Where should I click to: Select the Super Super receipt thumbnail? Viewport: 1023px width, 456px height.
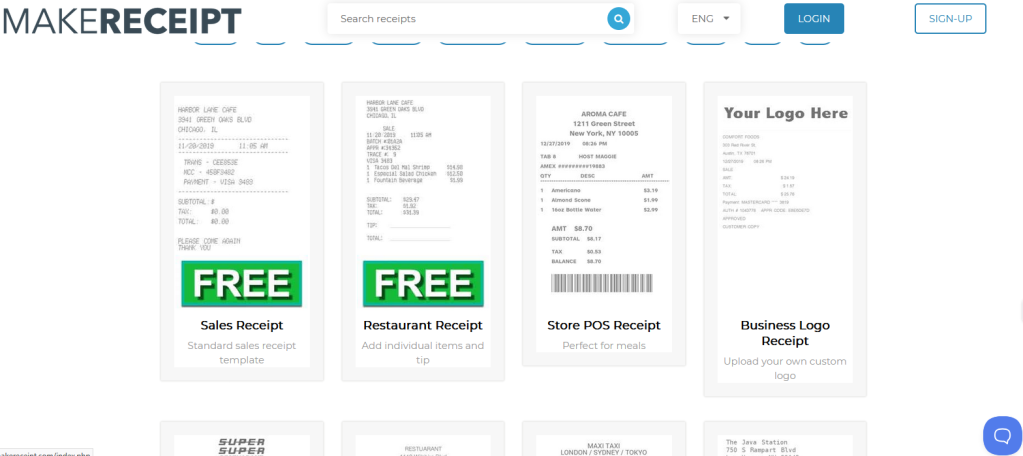tap(242, 444)
